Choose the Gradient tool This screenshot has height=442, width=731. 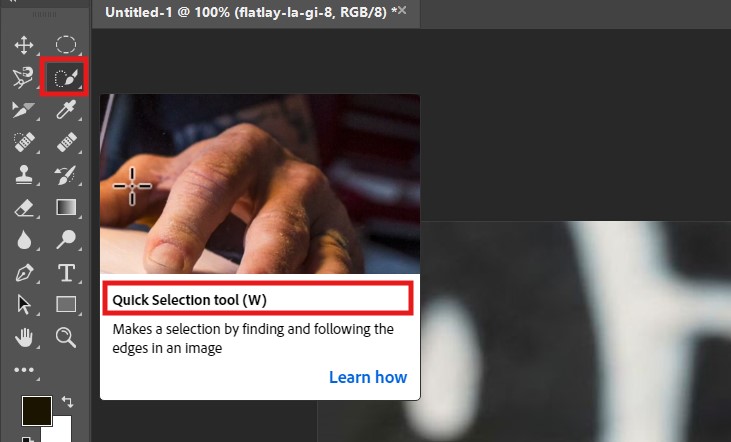click(66, 207)
